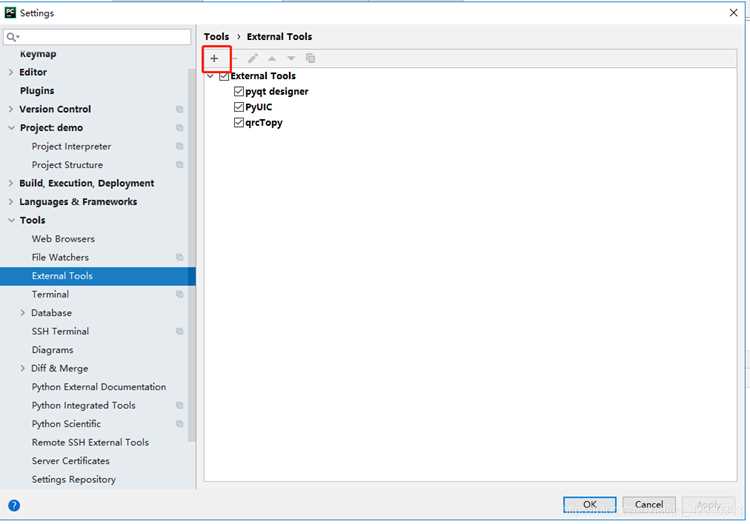
Task: Click the settings search field
Action: pos(97,37)
